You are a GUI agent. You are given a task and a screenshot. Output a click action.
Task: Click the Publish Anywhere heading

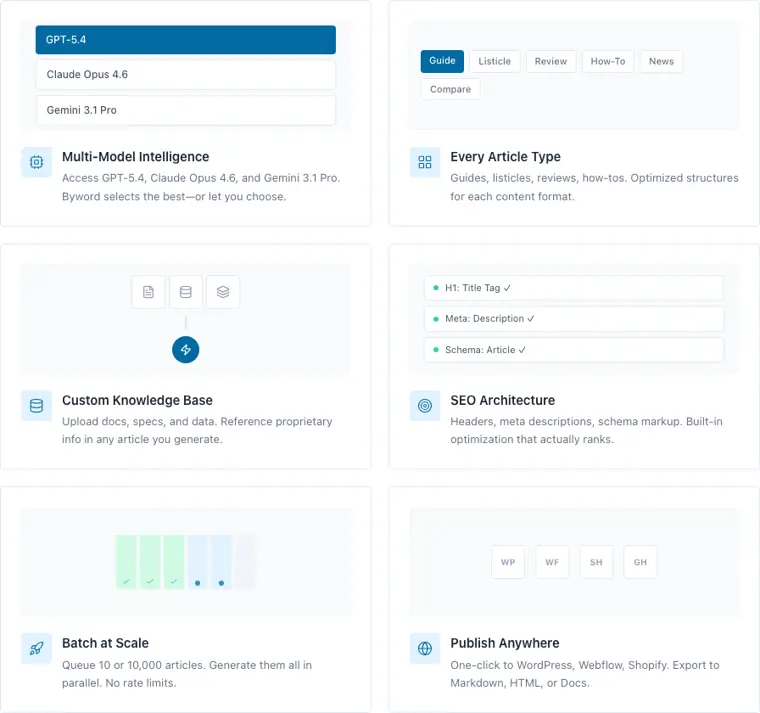click(505, 643)
